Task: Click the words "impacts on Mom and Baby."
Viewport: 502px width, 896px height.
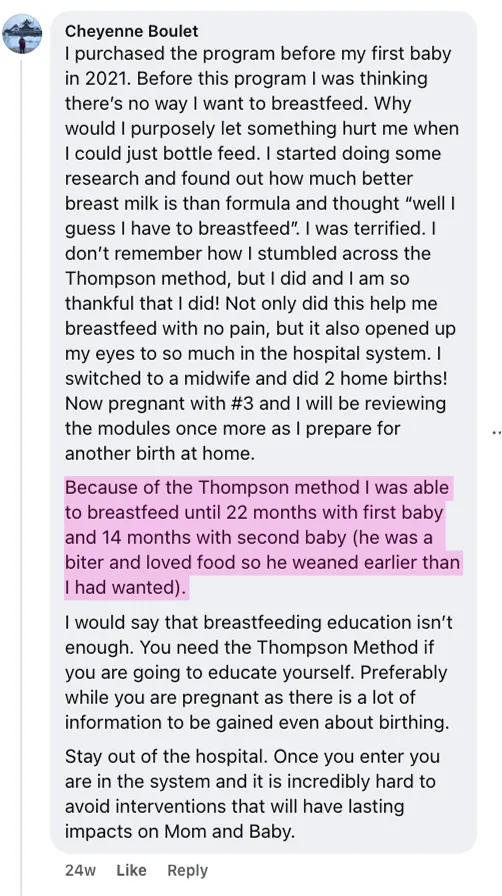Action: tap(180, 831)
